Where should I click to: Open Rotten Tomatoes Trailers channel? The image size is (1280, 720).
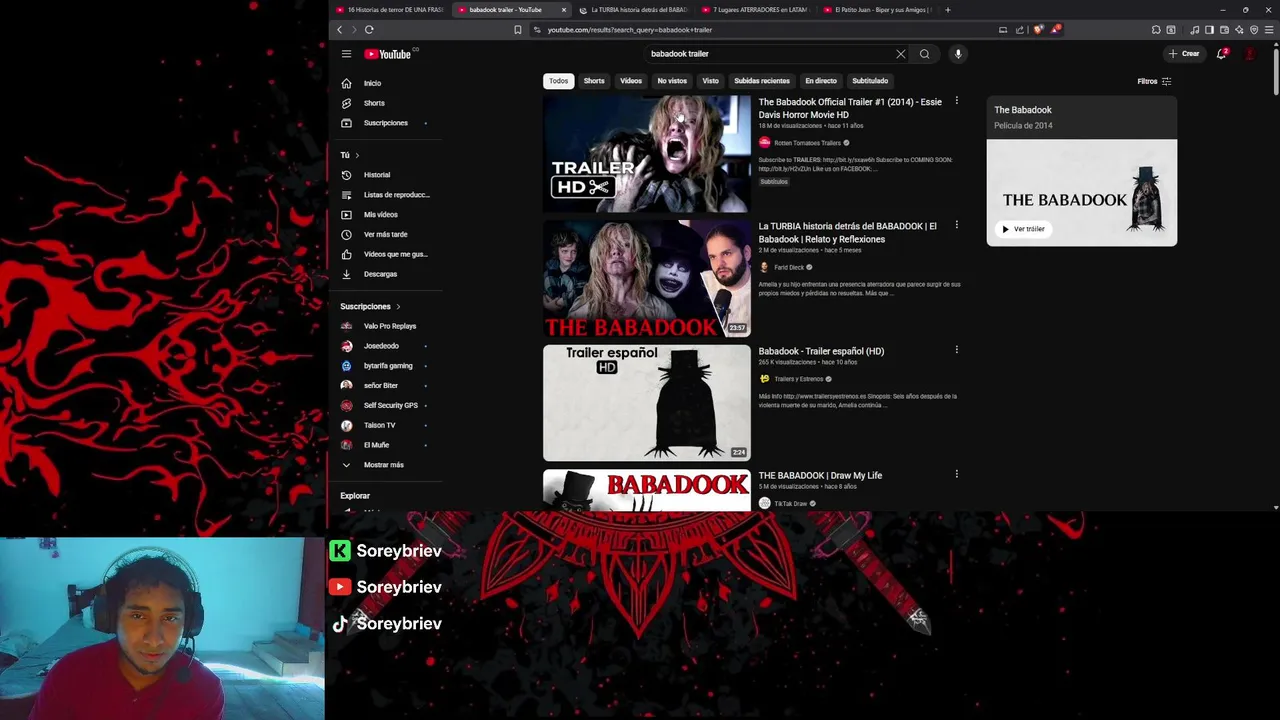(x=807, y=143)
